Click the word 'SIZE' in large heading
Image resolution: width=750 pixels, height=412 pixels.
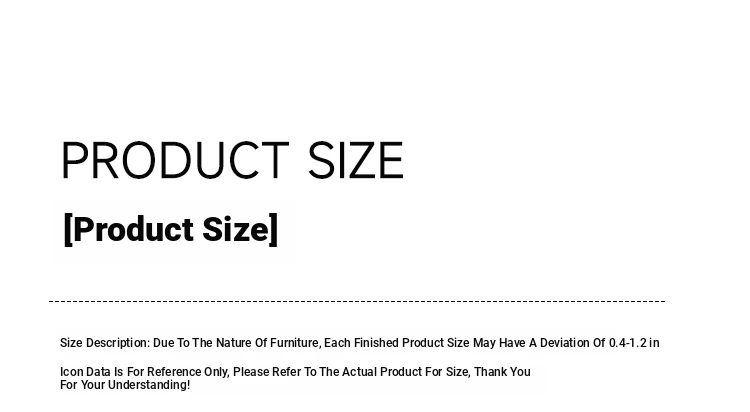click(356, 160)
